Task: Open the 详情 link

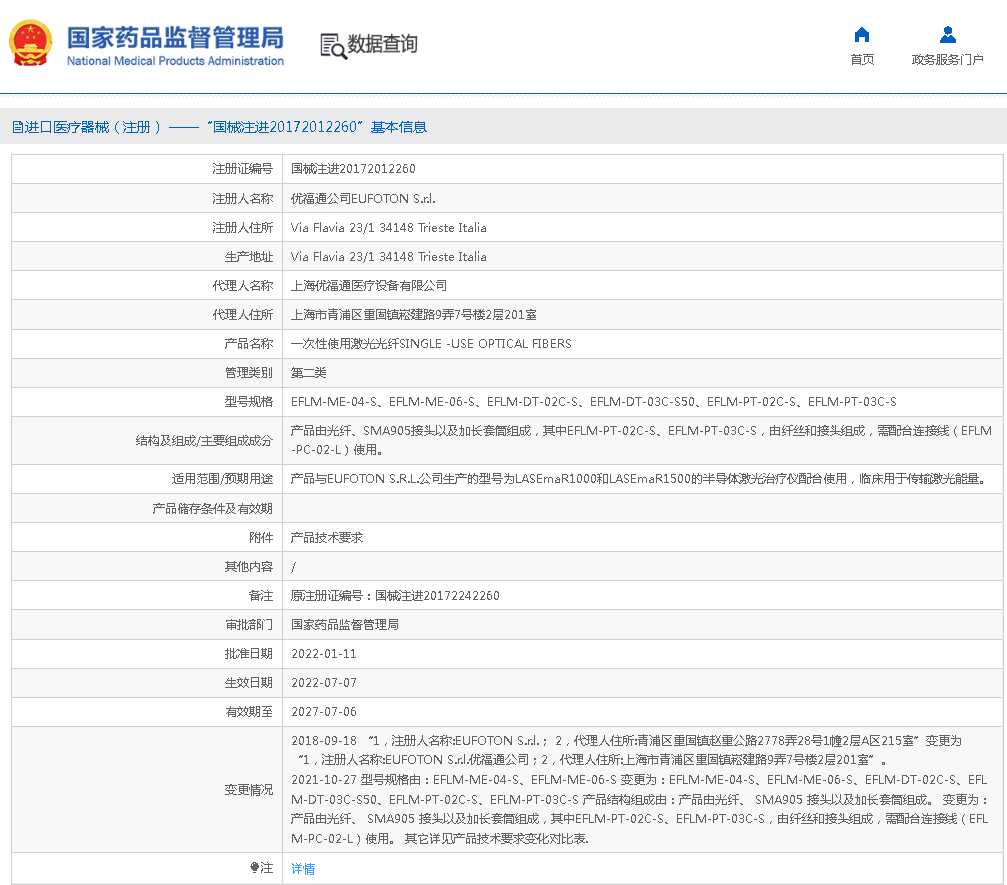Action: (303, 869)
